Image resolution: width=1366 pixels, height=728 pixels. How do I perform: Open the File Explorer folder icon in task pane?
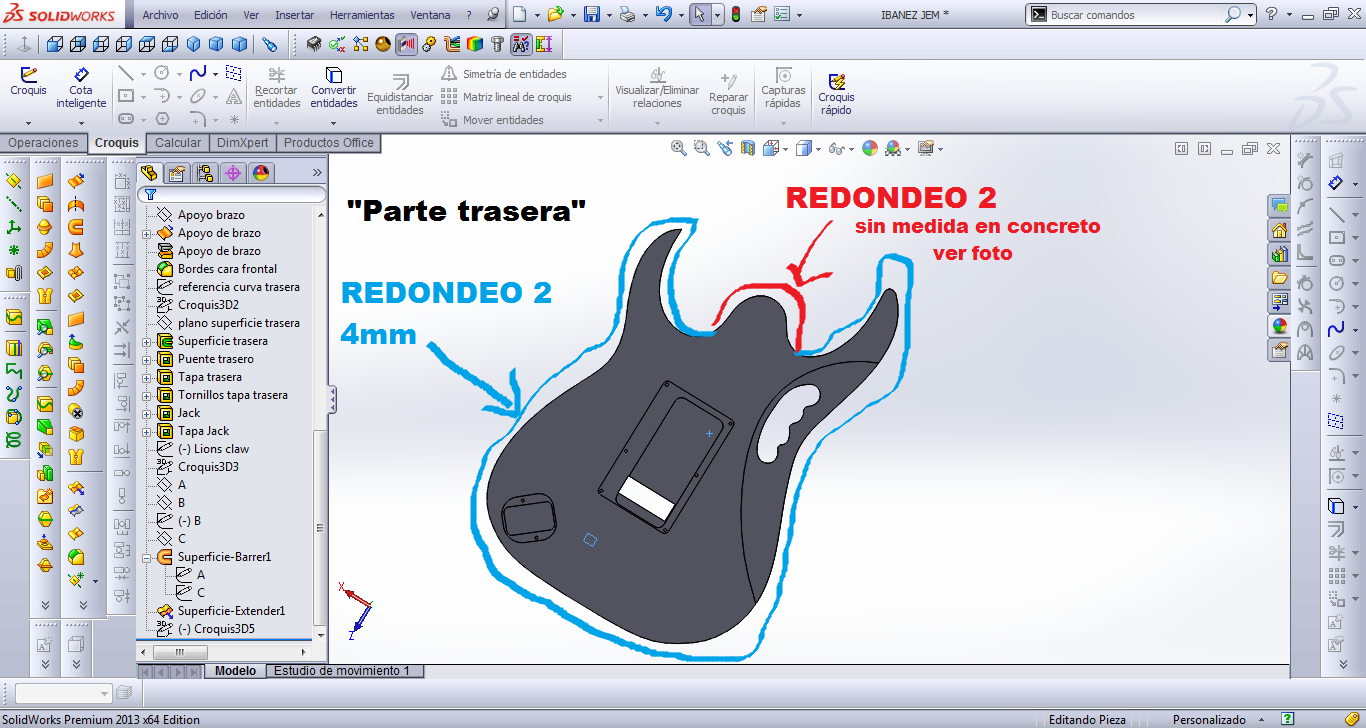coord(1279,278)
